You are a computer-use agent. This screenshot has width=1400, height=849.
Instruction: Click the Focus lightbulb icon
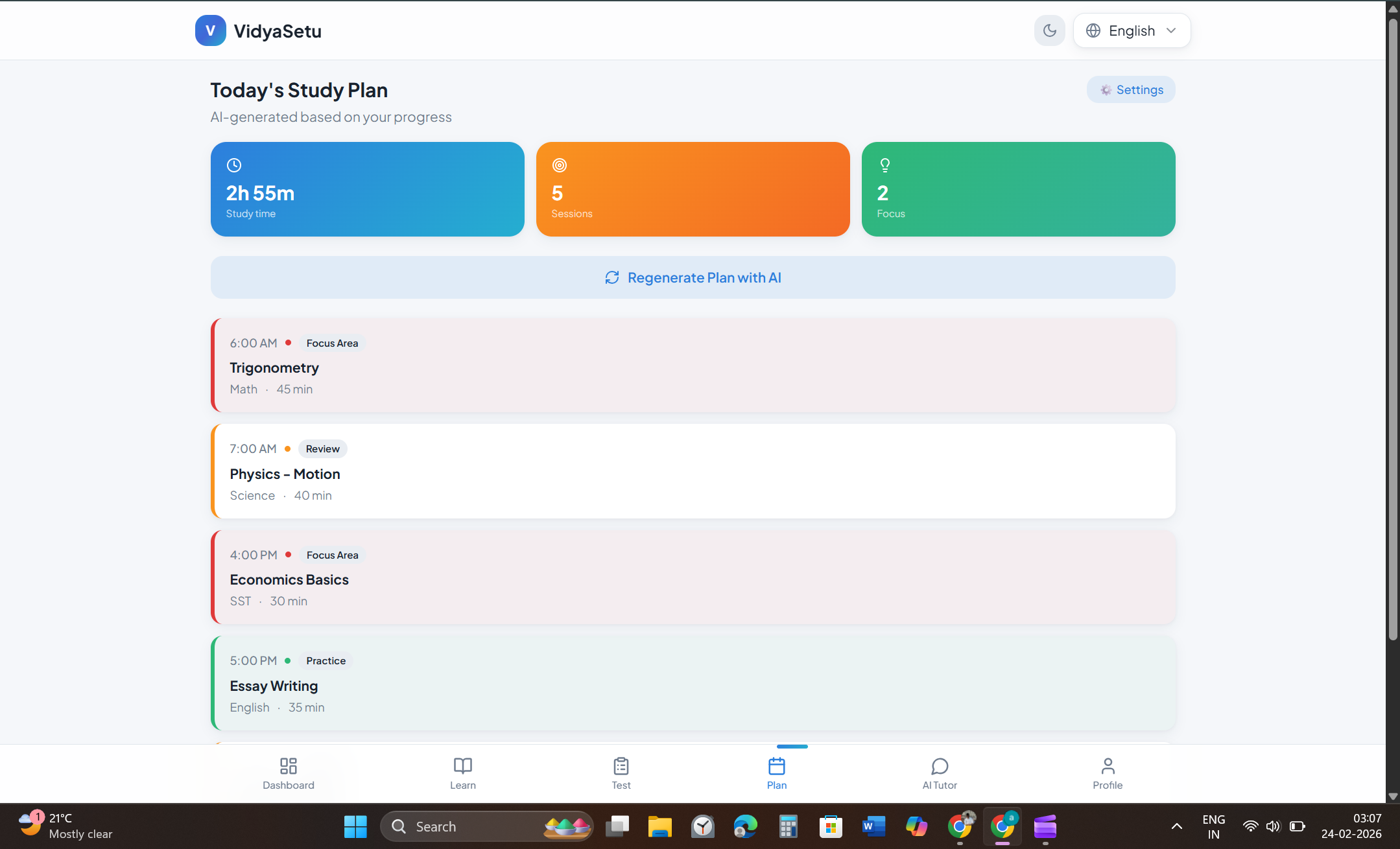tap(884, 165)
